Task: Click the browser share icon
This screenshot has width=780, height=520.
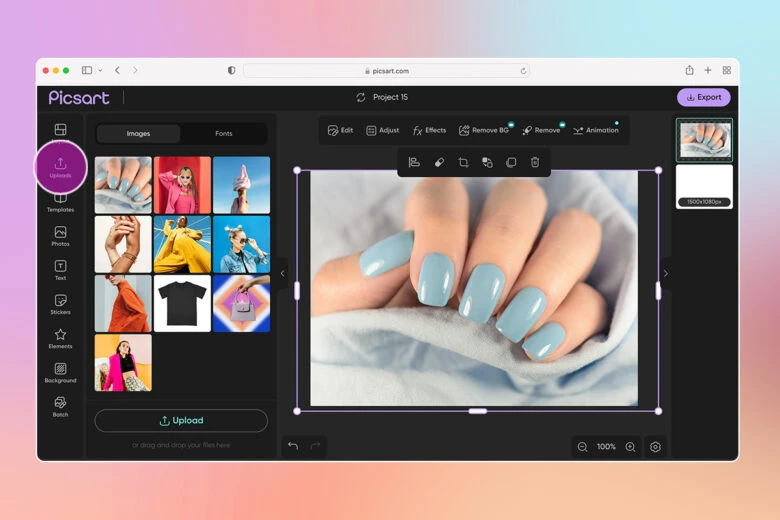Action: (689, 70)
